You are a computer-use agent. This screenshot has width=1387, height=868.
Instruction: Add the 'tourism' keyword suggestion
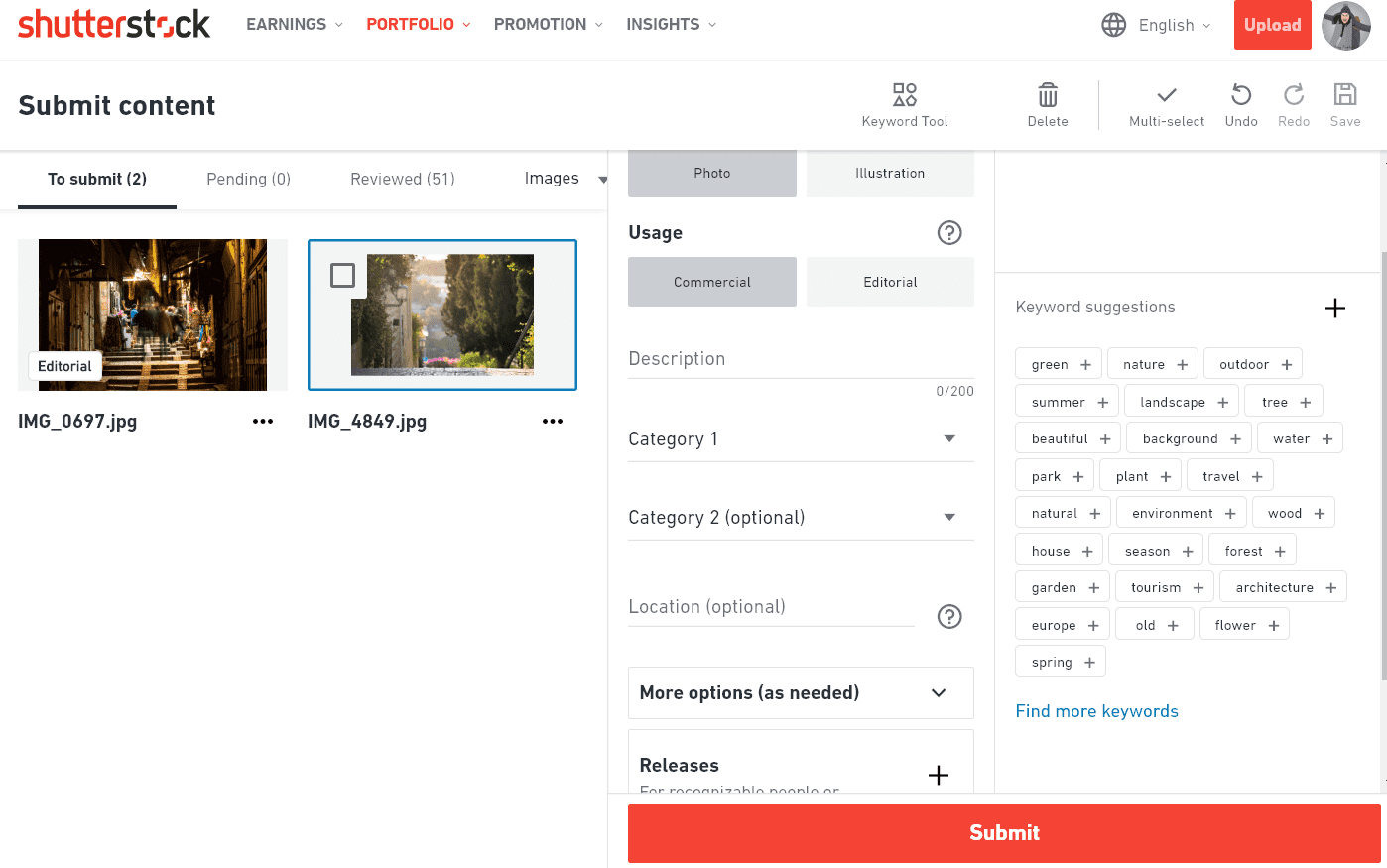(1165, 587)
